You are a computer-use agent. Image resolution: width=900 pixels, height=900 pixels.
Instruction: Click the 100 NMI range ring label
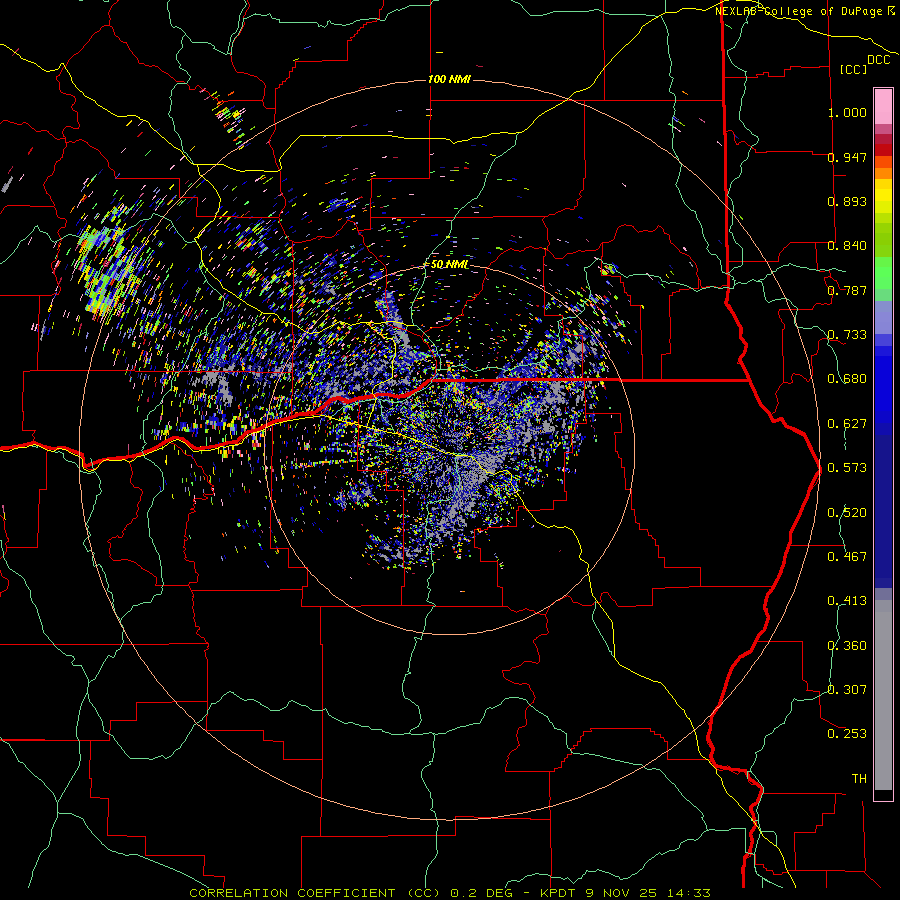[449, 79]
